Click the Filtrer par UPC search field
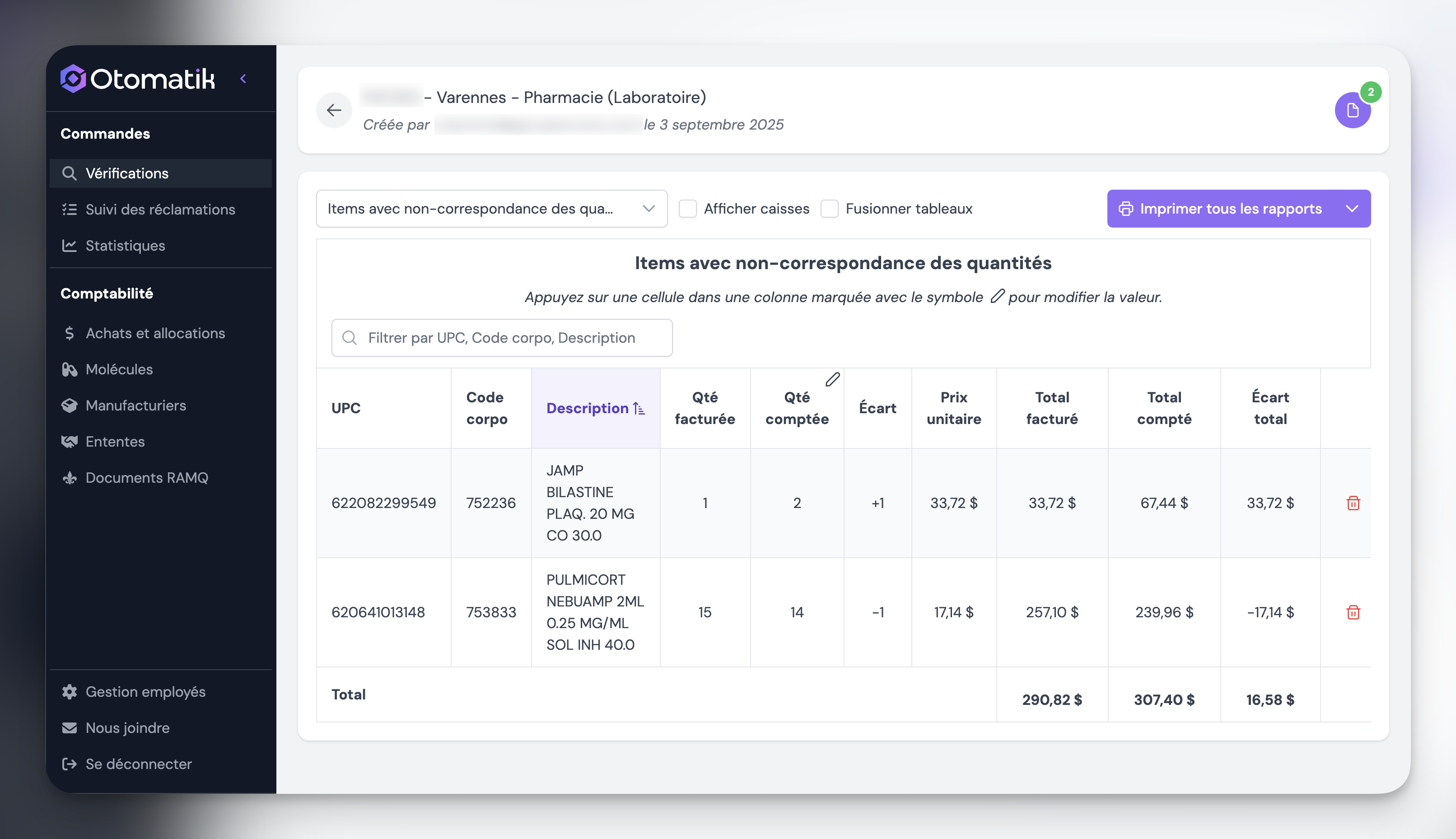This screenshot has height=839, width=1456. click(501, 338)
